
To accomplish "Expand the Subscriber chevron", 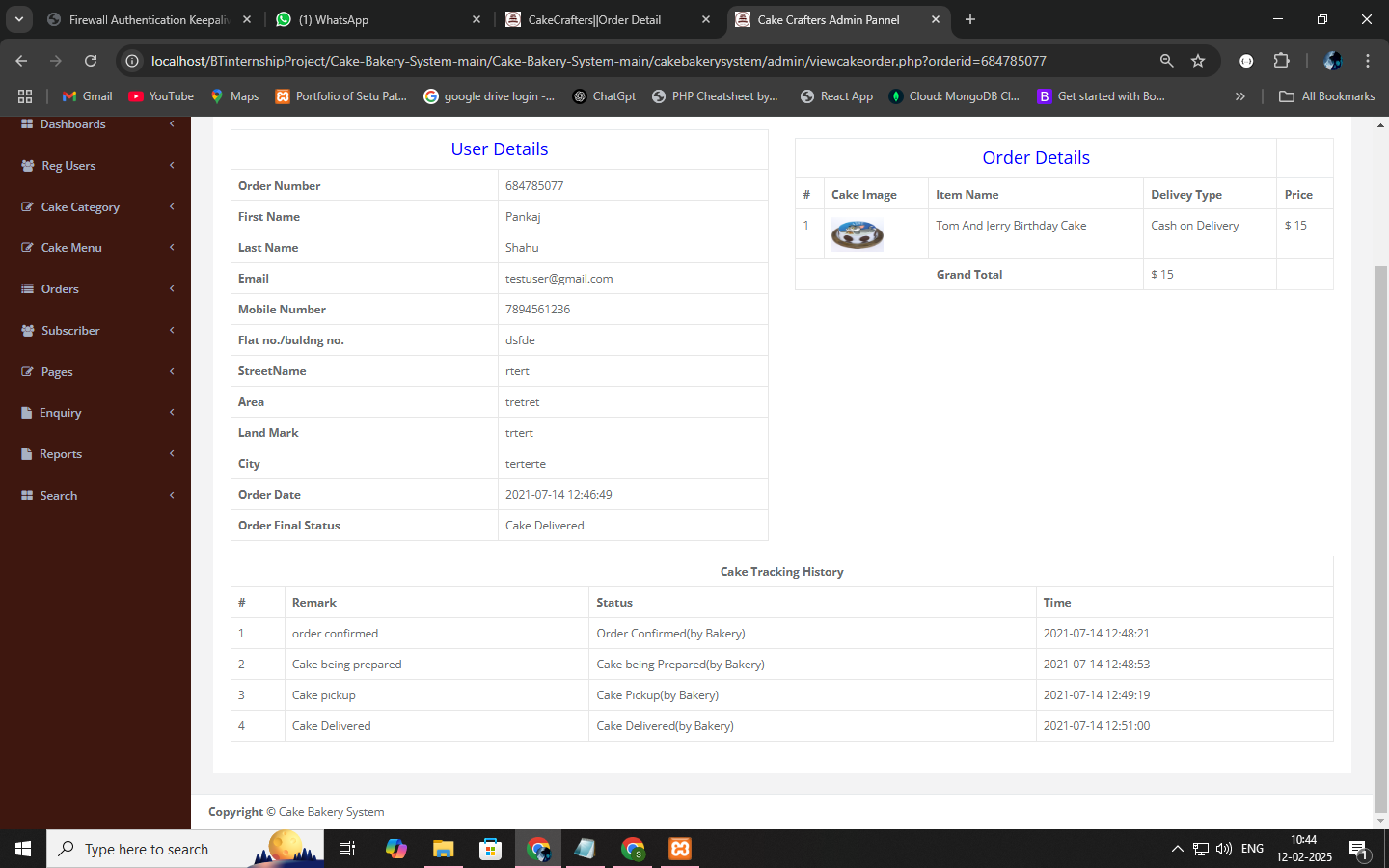I will point(172,331).
